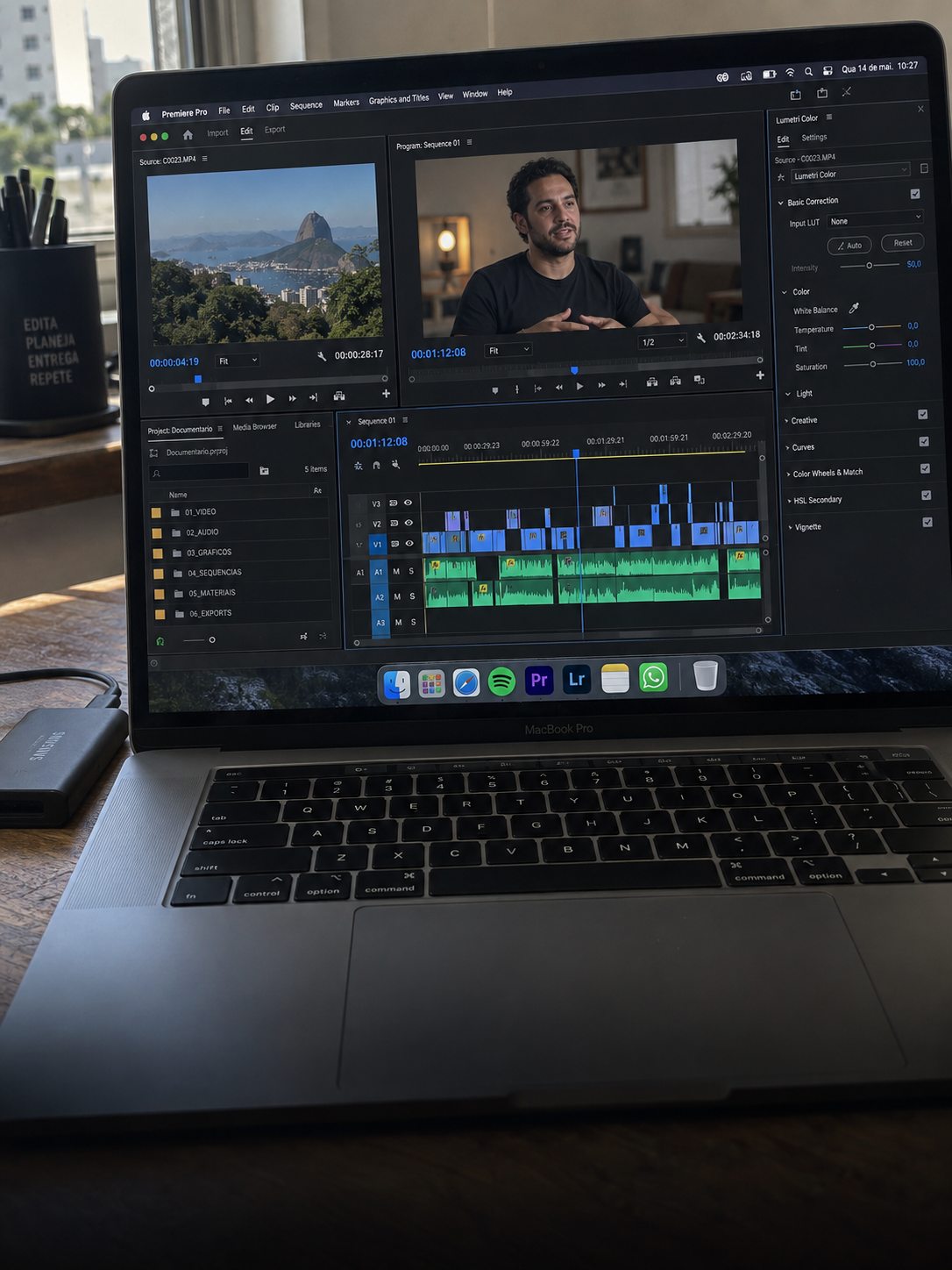Image resolution: width=952 pixels, height=1270 pixels.
Task: Click the Program monitor export frame icon
Action: (699, 380)
